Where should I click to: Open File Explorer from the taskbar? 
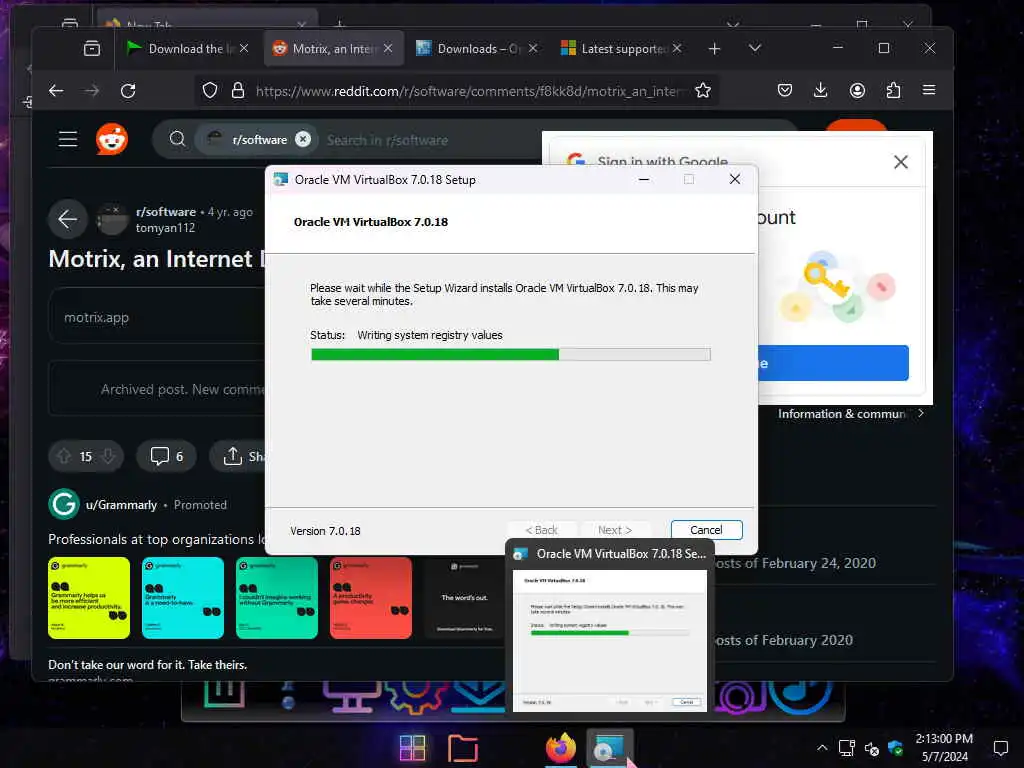pos(462,748)
